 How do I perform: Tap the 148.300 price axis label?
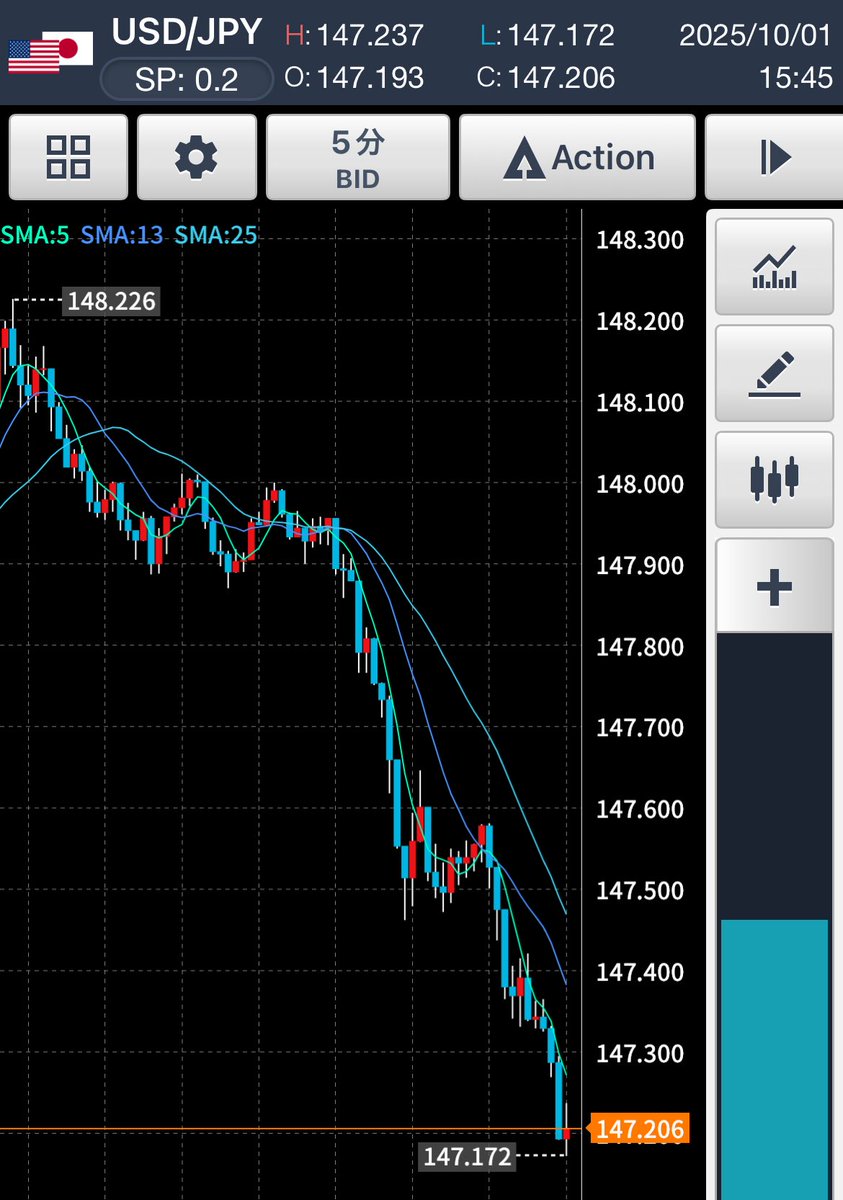640,240
